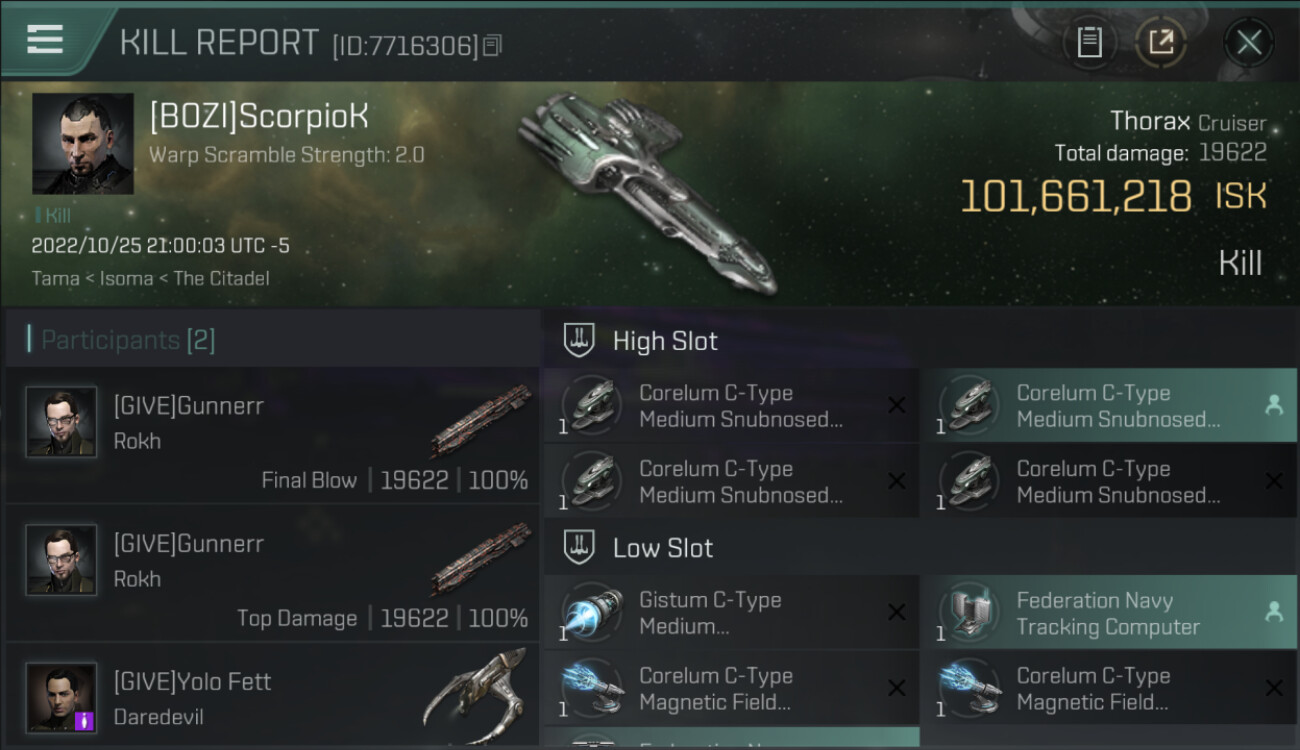Click the [BOZI]ScorpioK pilot name

tap(259, 117)
